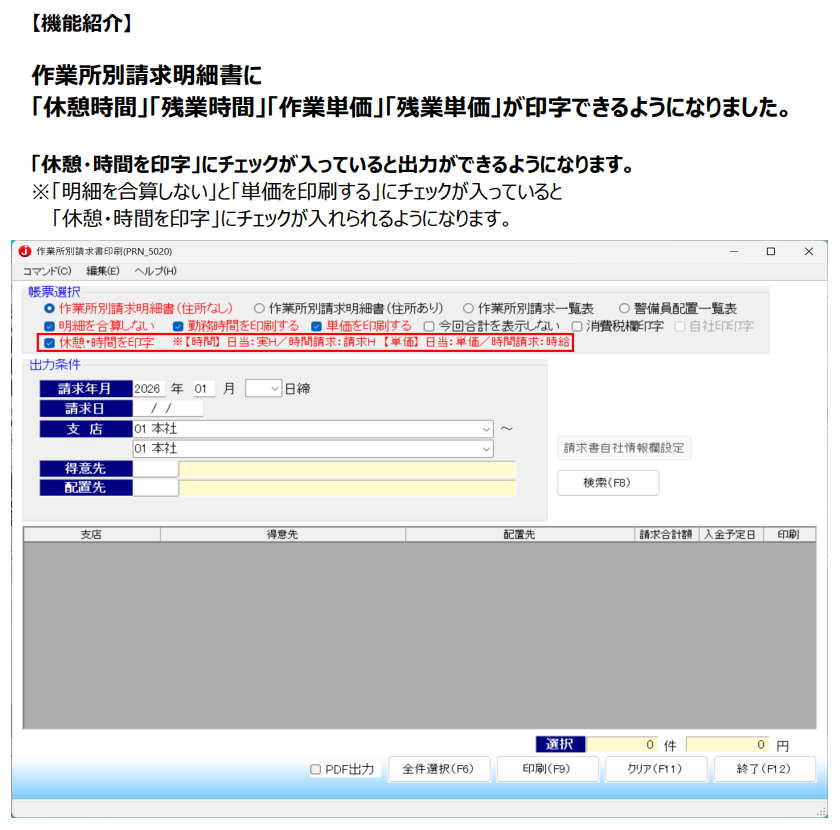Open the ヘルプ(H) menu
Viewport: 840px width, 830px height.
coord(155,271)
